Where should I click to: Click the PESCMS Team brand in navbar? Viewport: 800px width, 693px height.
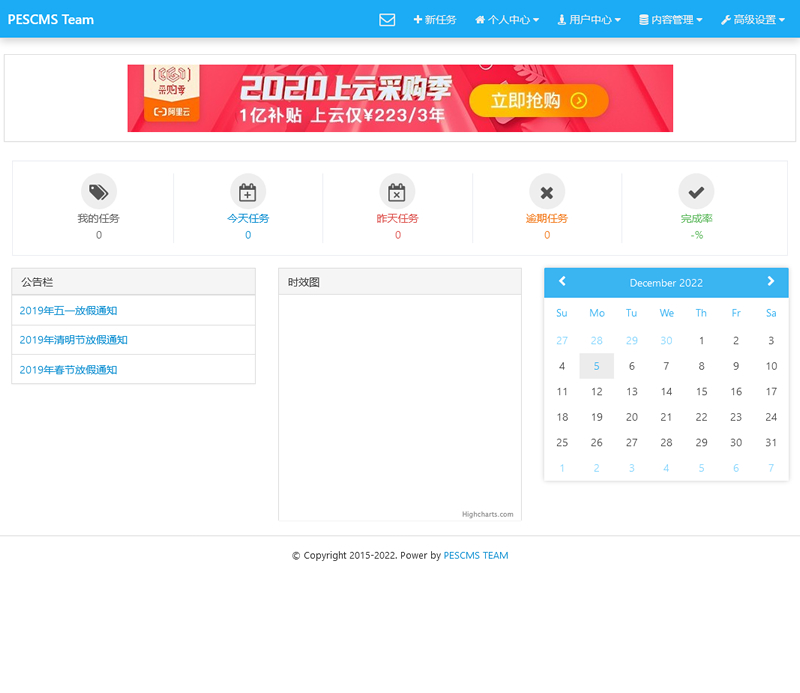point(50,18)
